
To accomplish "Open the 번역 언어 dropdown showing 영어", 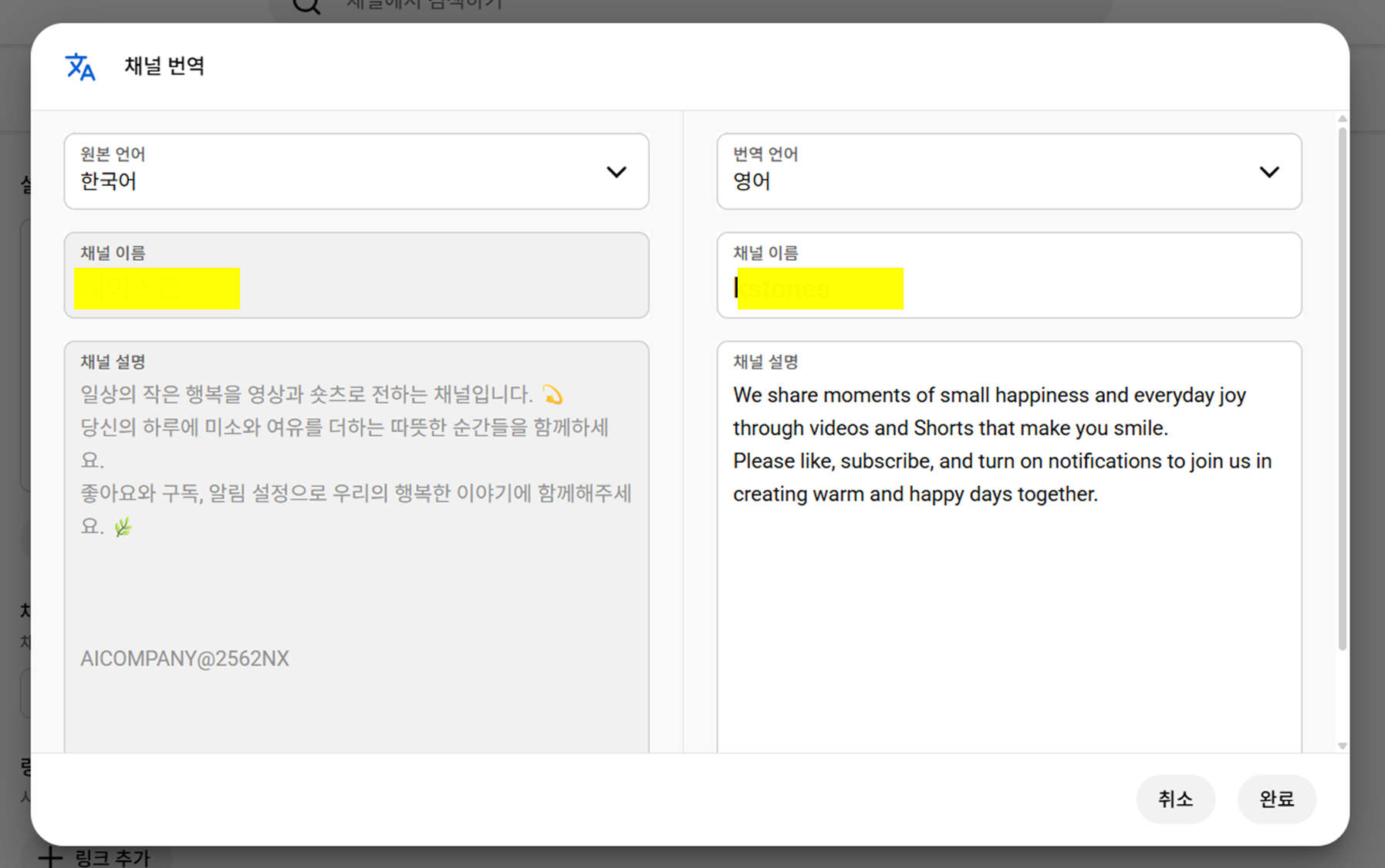I will [x=1008, y=171].
